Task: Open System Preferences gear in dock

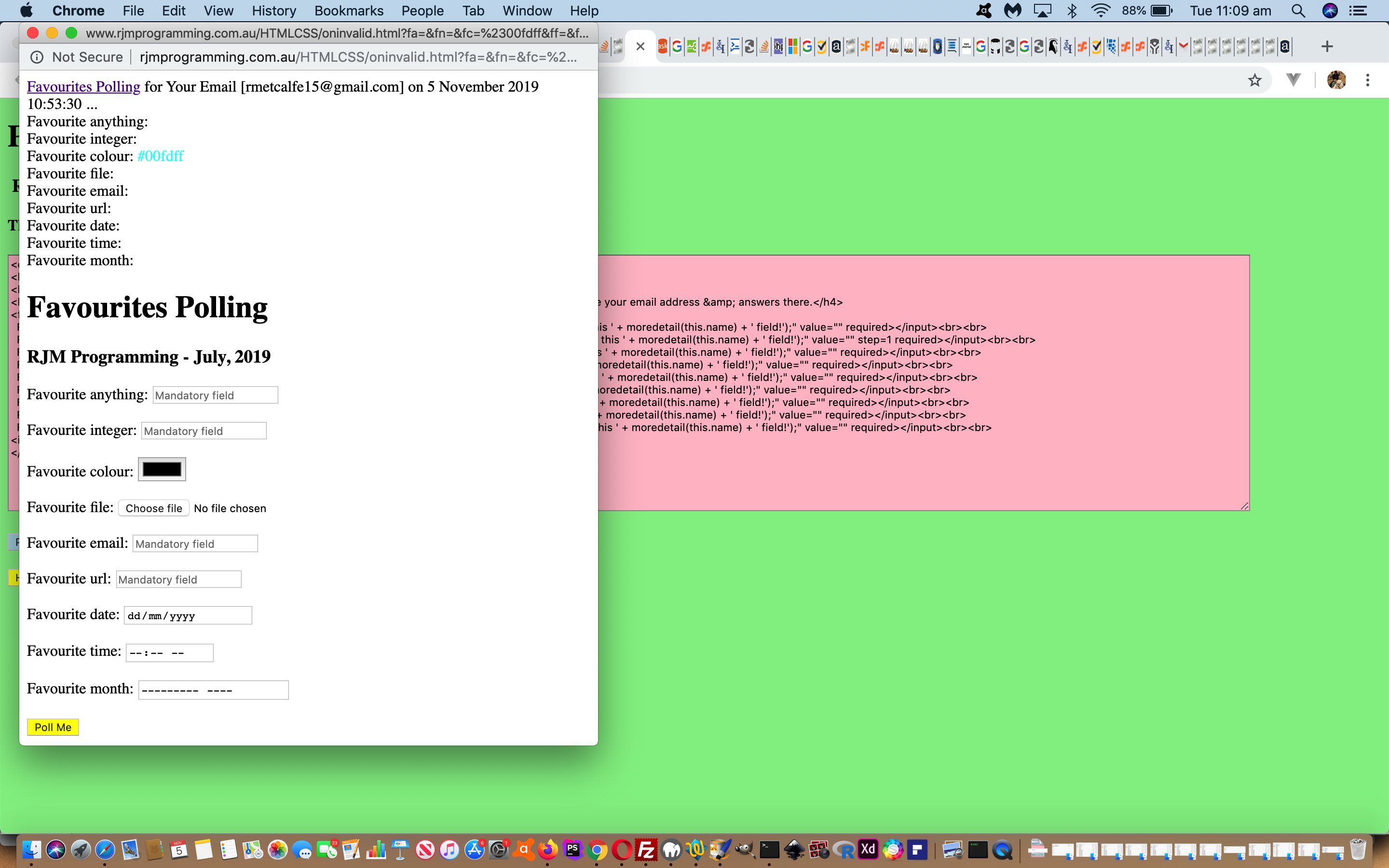Action: click(499, 850)
